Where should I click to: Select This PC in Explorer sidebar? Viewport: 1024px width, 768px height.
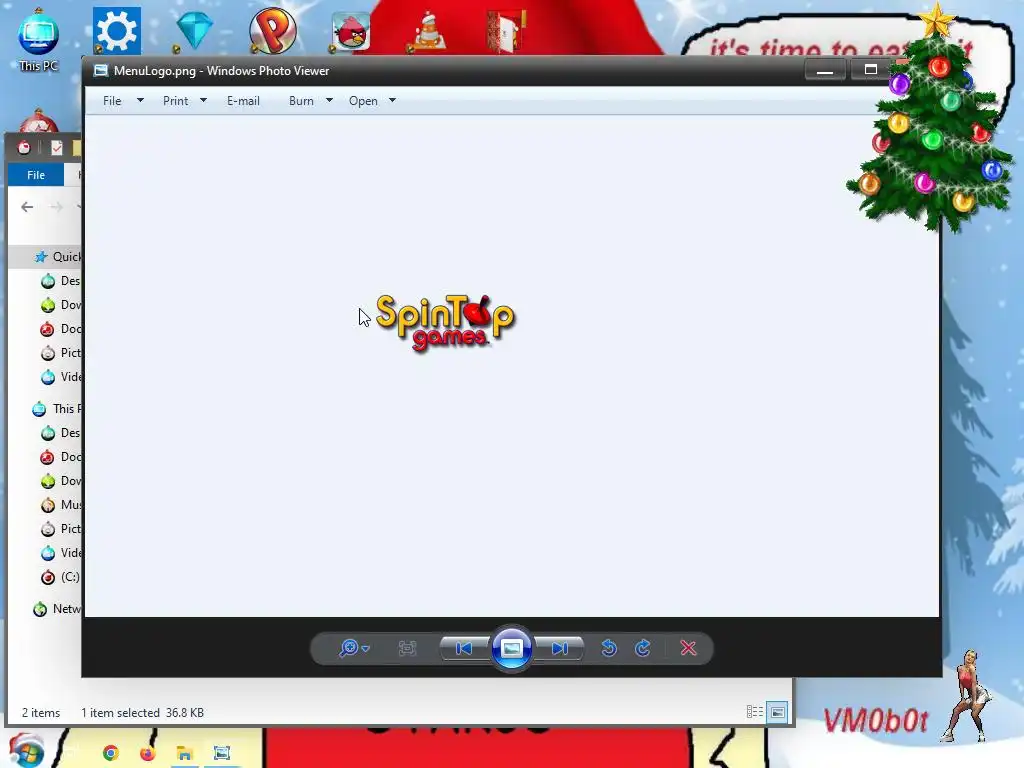(x=56, y=409)
